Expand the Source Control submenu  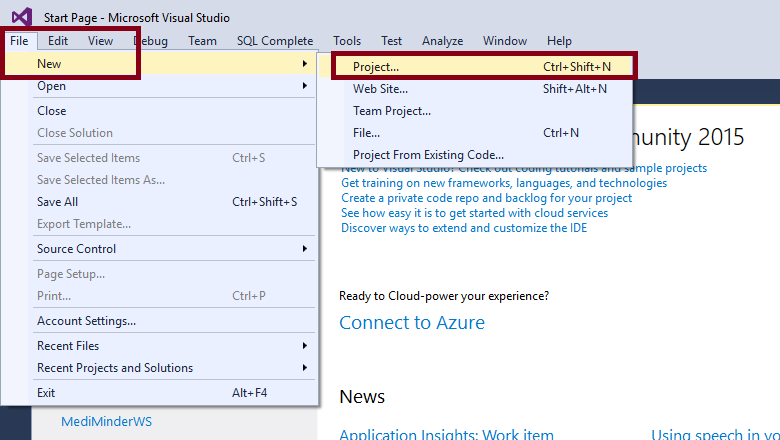76,249
